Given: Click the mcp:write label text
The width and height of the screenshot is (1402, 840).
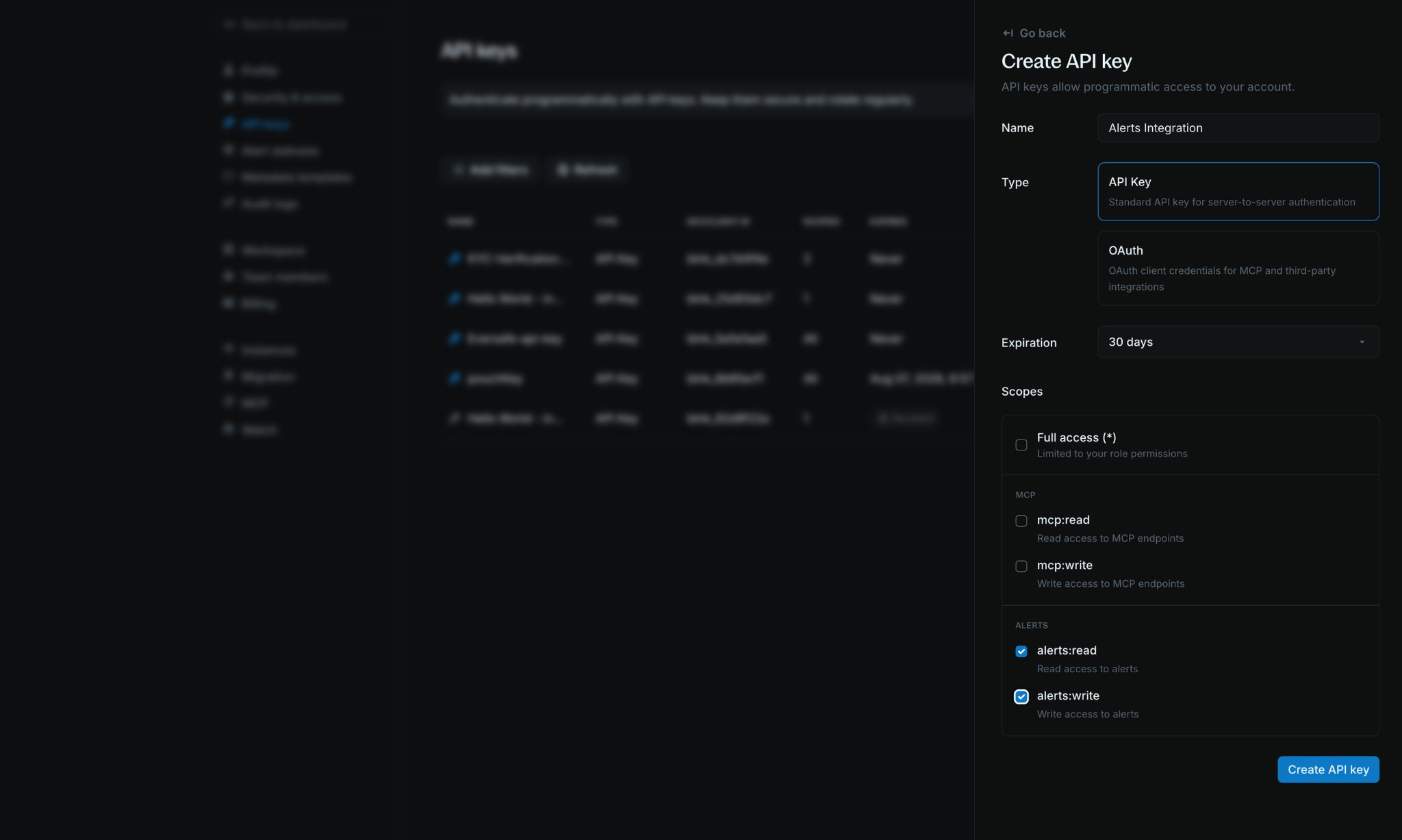Looking at the screenshot, I should [x=1065, y=565].
